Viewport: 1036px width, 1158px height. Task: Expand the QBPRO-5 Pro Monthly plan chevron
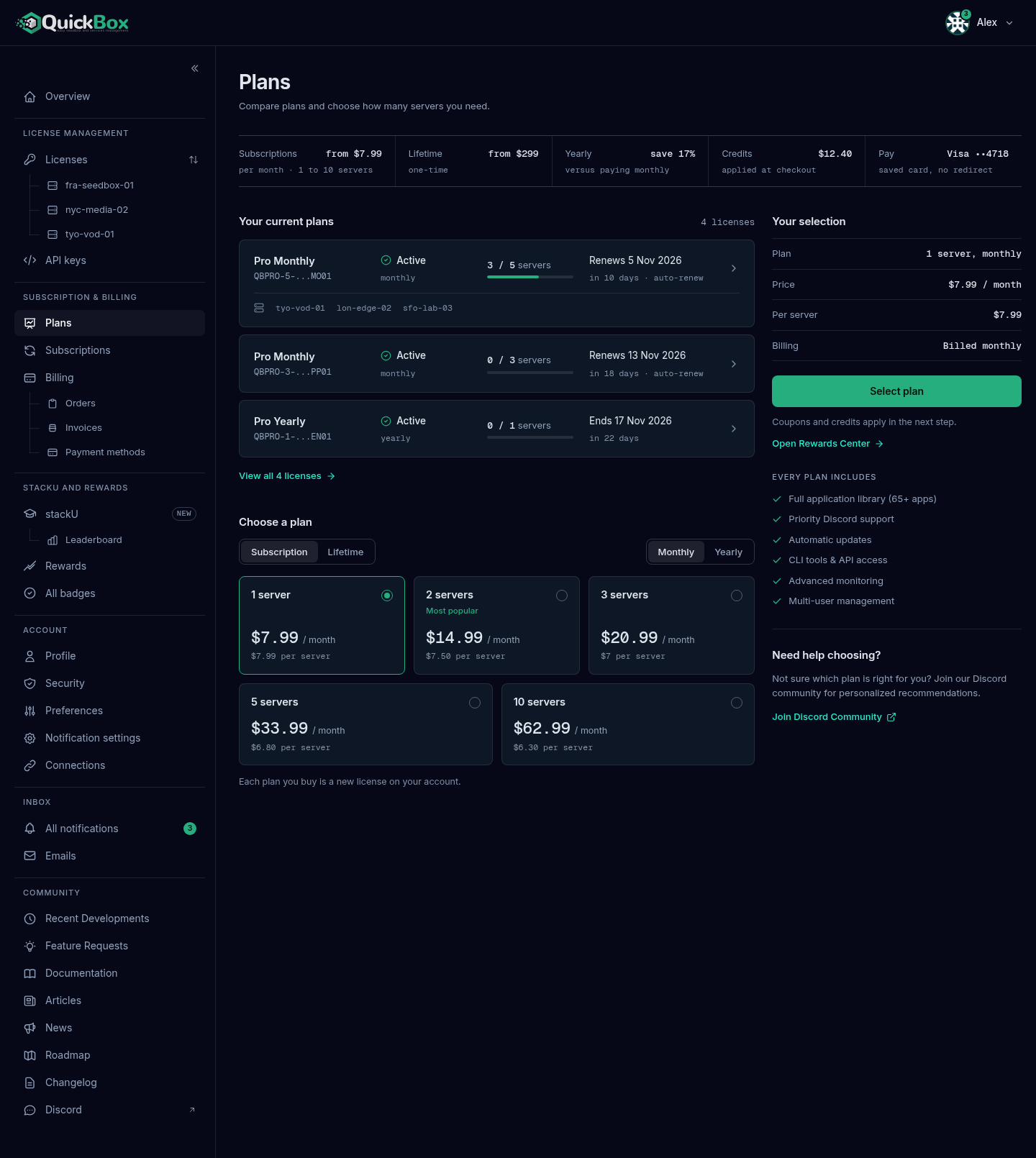coord(734,268)
